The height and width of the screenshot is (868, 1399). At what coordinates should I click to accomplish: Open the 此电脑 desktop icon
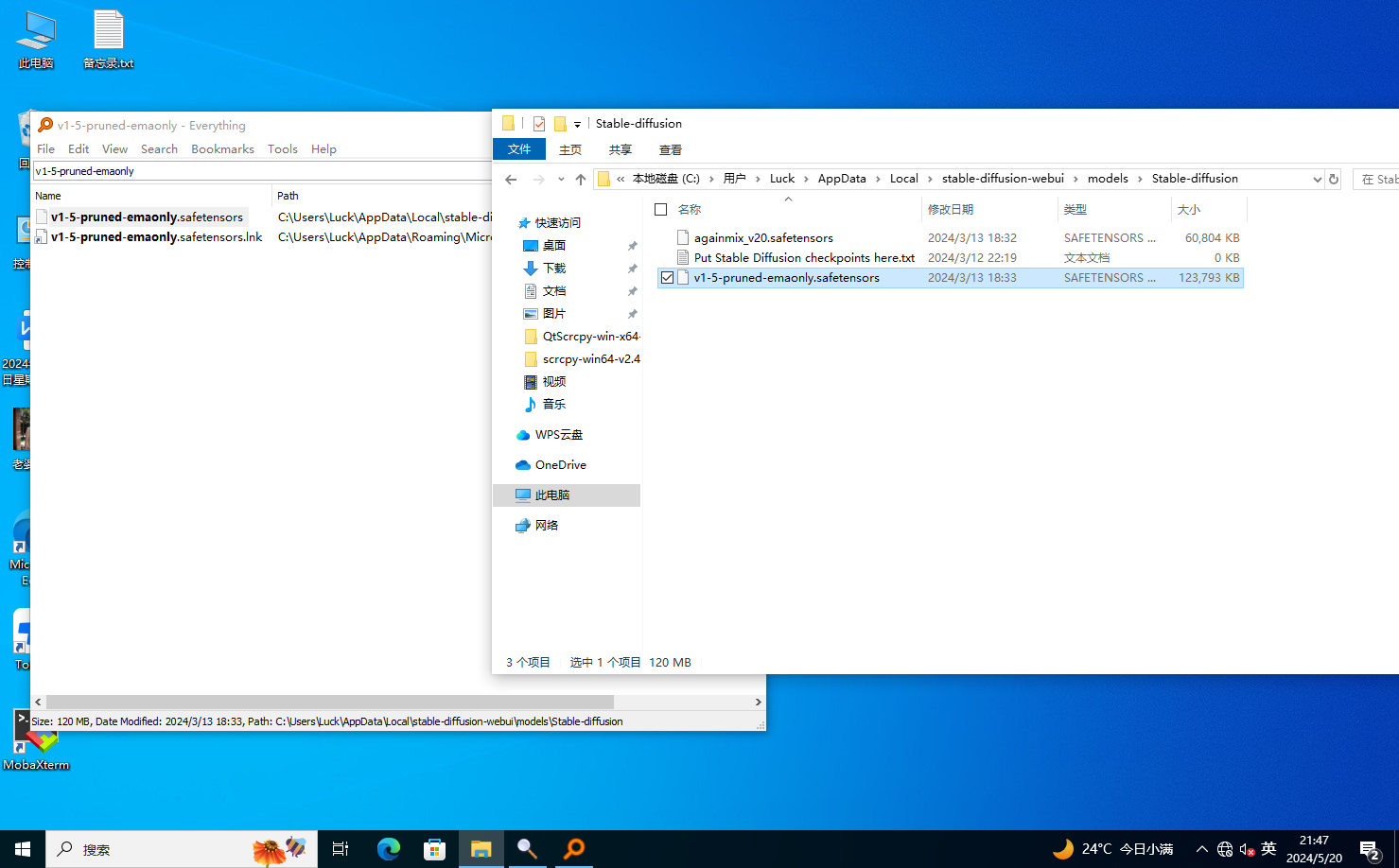click(36, 40)
